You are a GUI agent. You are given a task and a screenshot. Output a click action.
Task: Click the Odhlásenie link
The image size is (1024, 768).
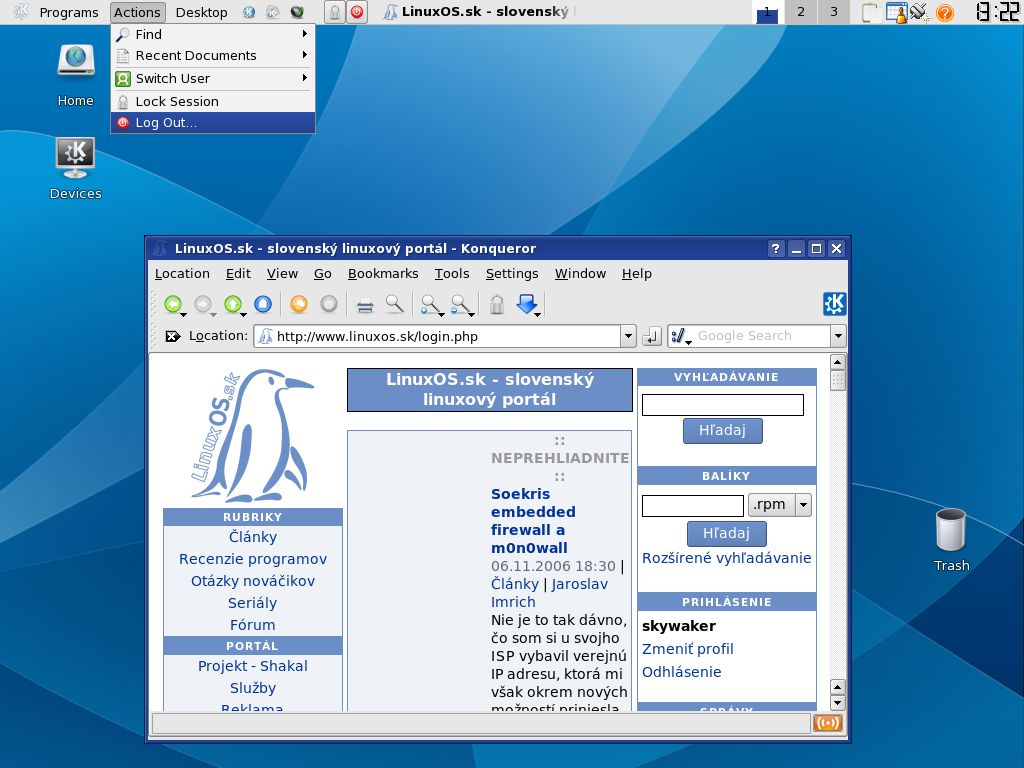point(682,672)
